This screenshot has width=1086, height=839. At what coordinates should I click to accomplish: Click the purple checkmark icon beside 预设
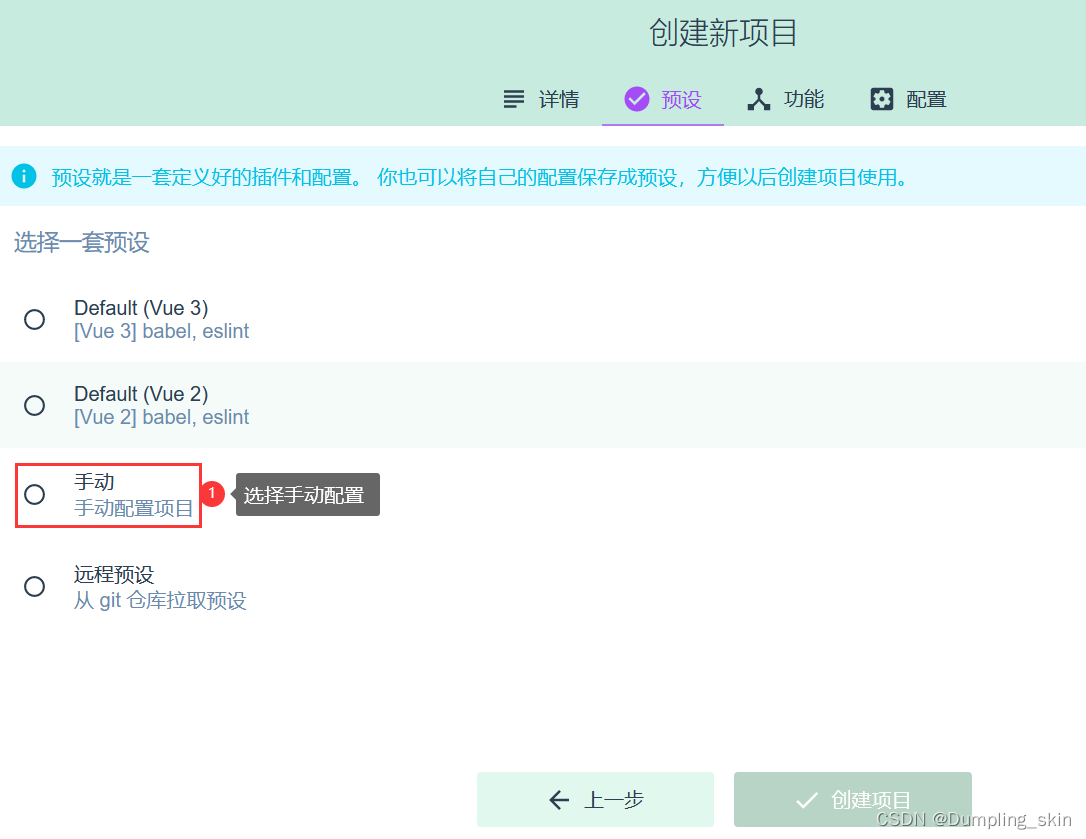click(x=637, y=99)
